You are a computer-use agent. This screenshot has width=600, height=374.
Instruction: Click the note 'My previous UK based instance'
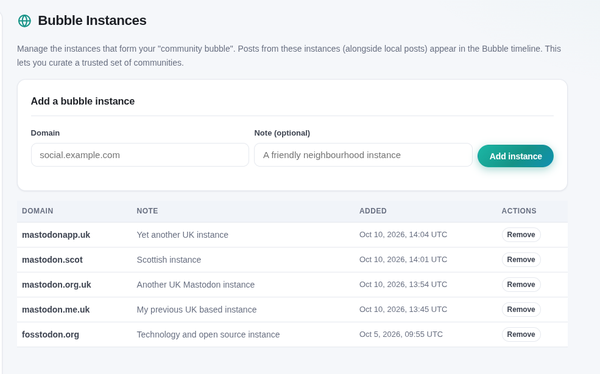pos(196,309)
